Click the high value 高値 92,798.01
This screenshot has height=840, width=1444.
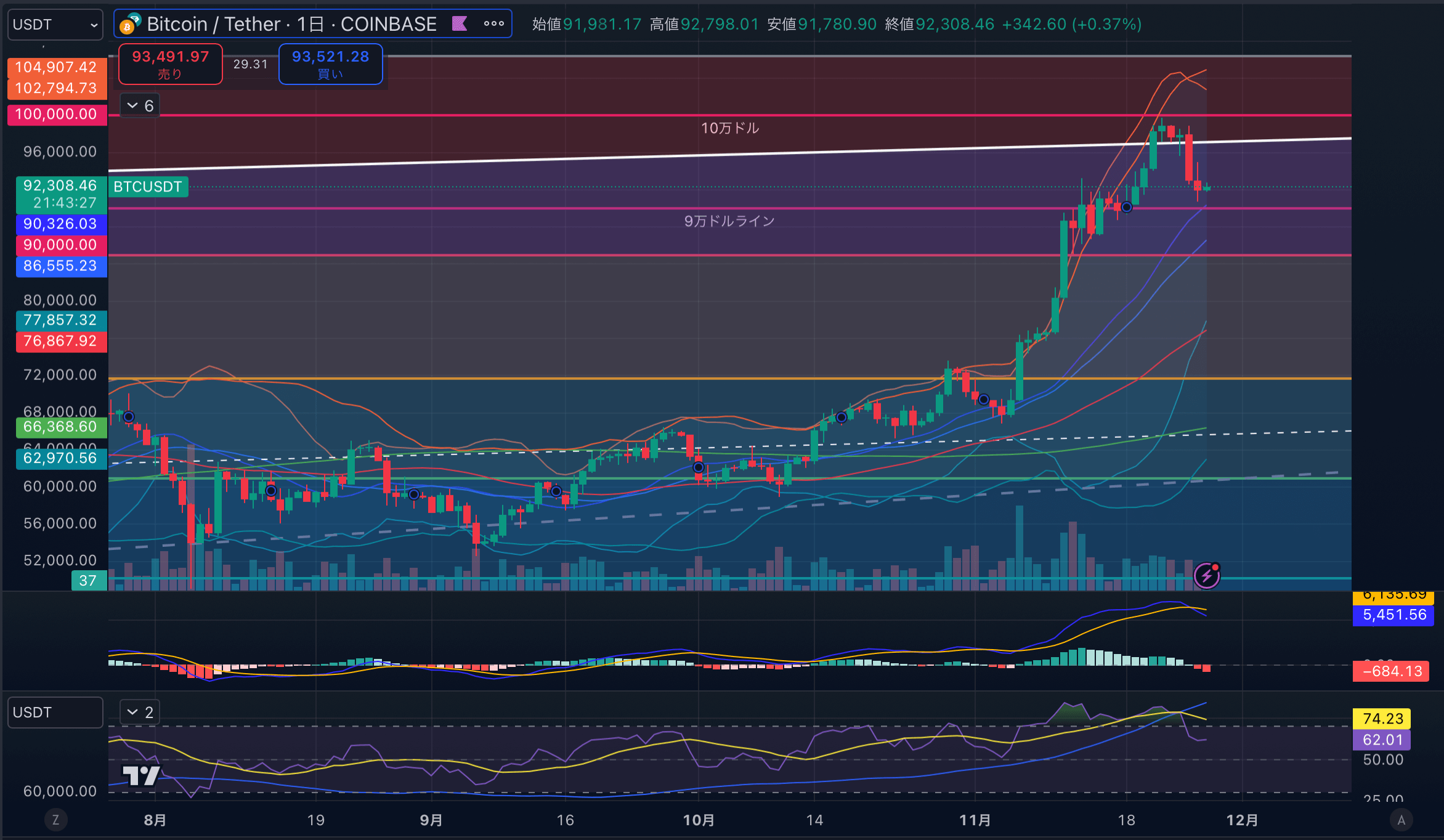pos(704,24)
